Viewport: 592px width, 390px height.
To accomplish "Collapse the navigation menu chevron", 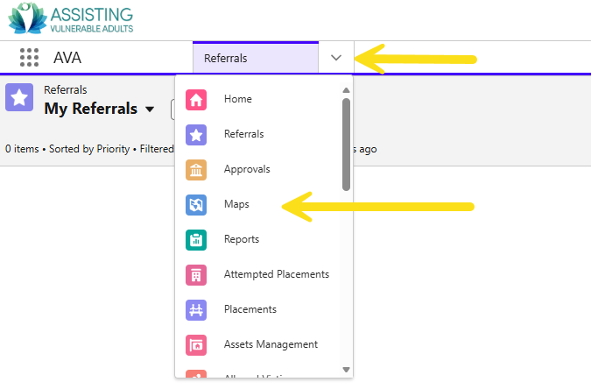I will pos(336,58).
